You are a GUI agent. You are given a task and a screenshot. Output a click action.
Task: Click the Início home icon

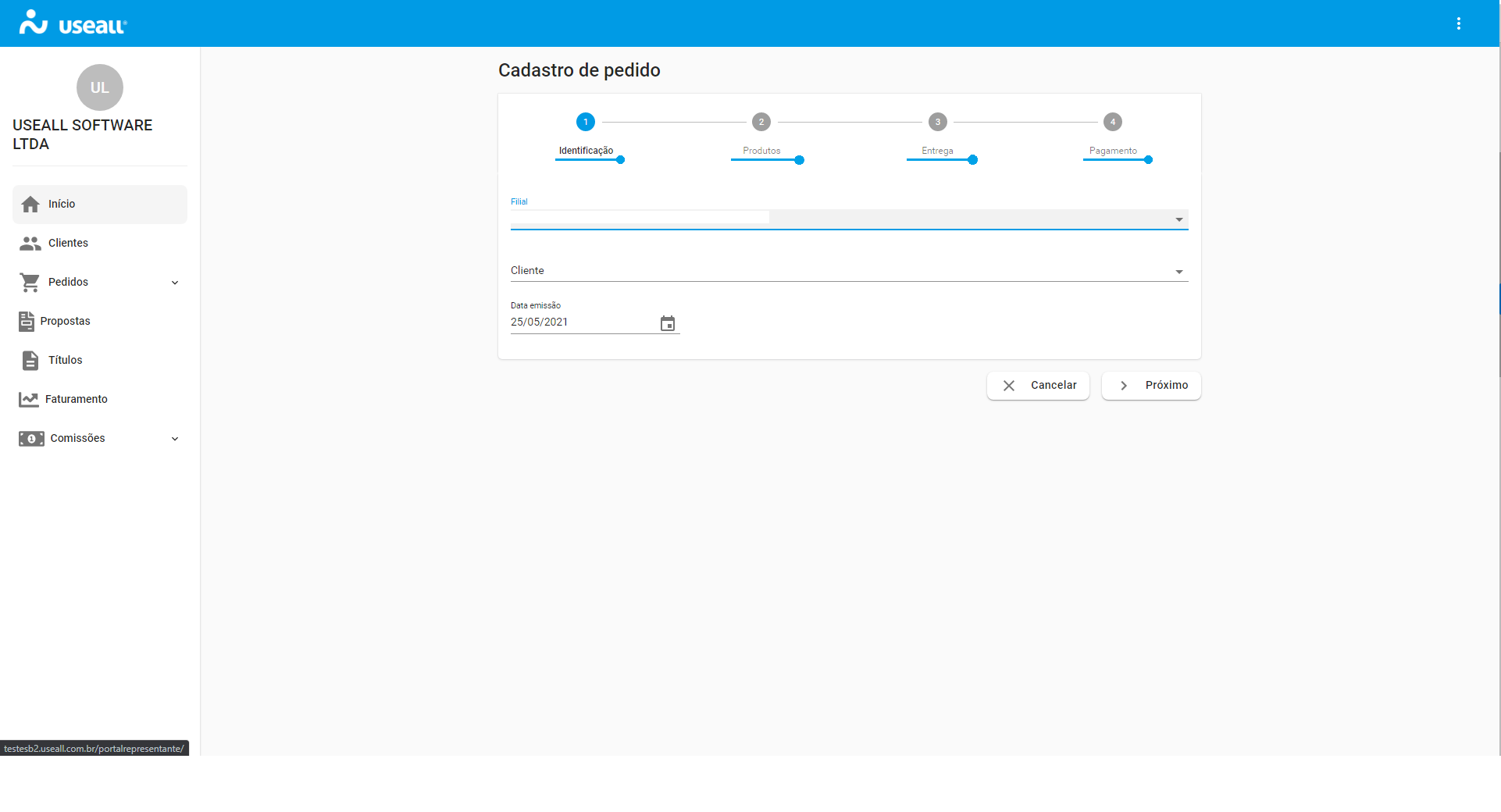[x=30, y=205]
